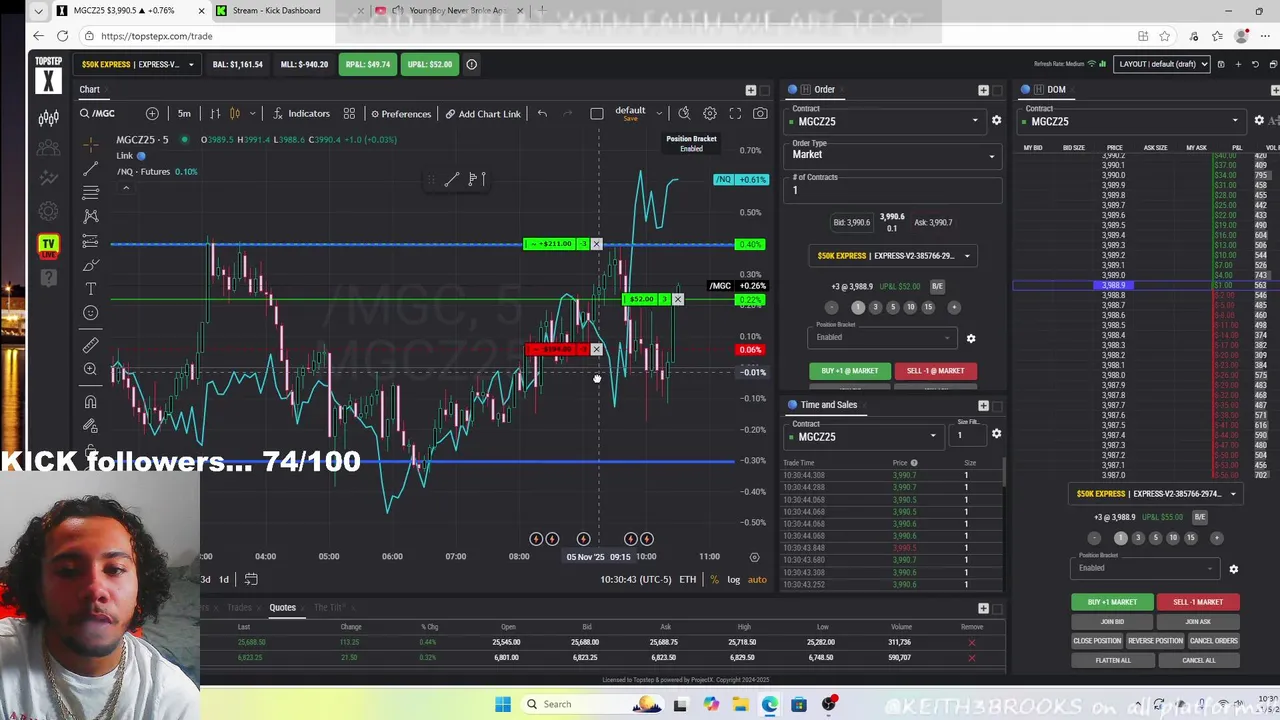The width and height of the screenshot is (1280, 720).
Task: Open DOM position bracket settings gear
Action: click(1233, 569)
